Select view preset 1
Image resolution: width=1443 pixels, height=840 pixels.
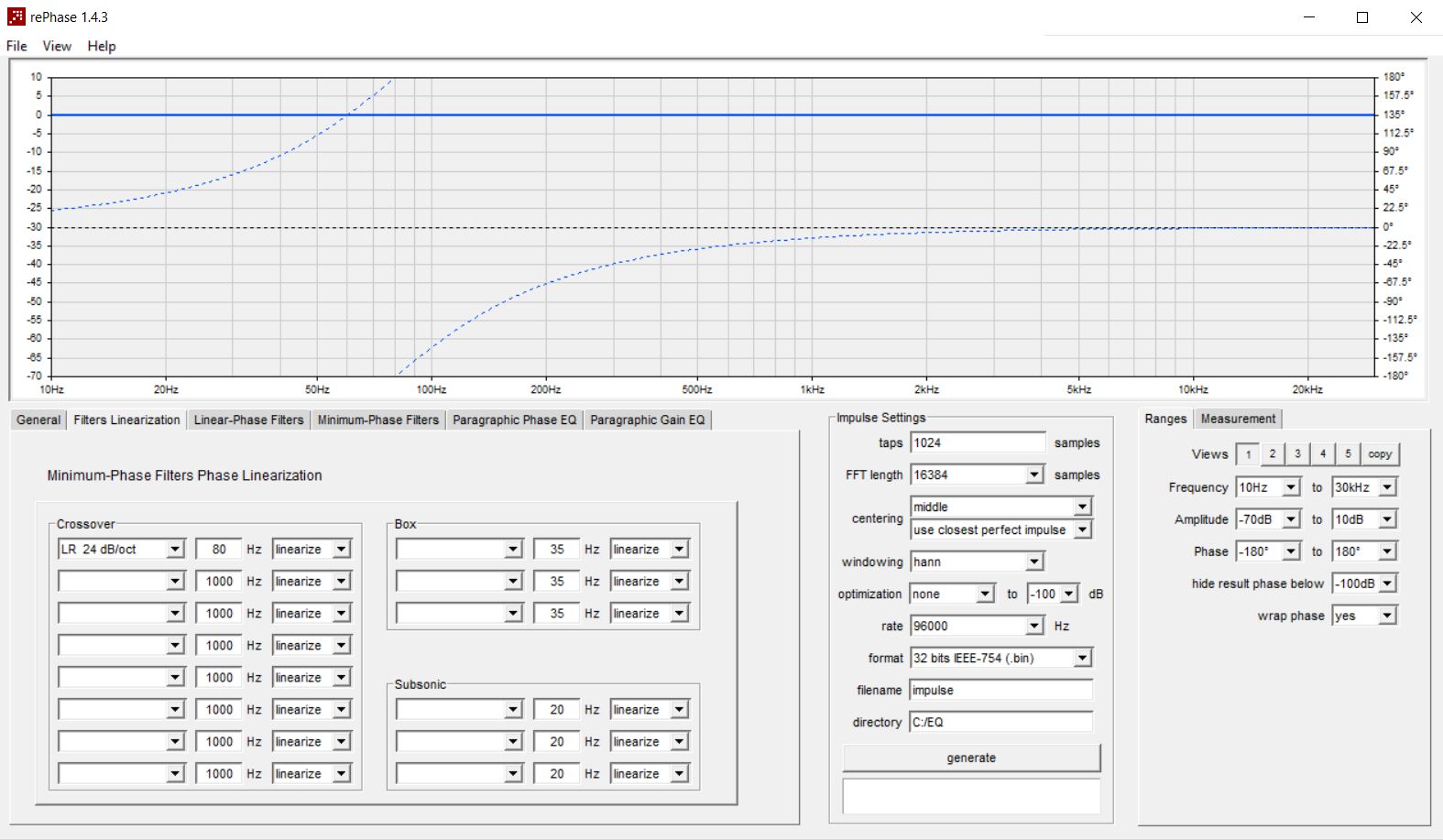click(x=1248, y=454)
